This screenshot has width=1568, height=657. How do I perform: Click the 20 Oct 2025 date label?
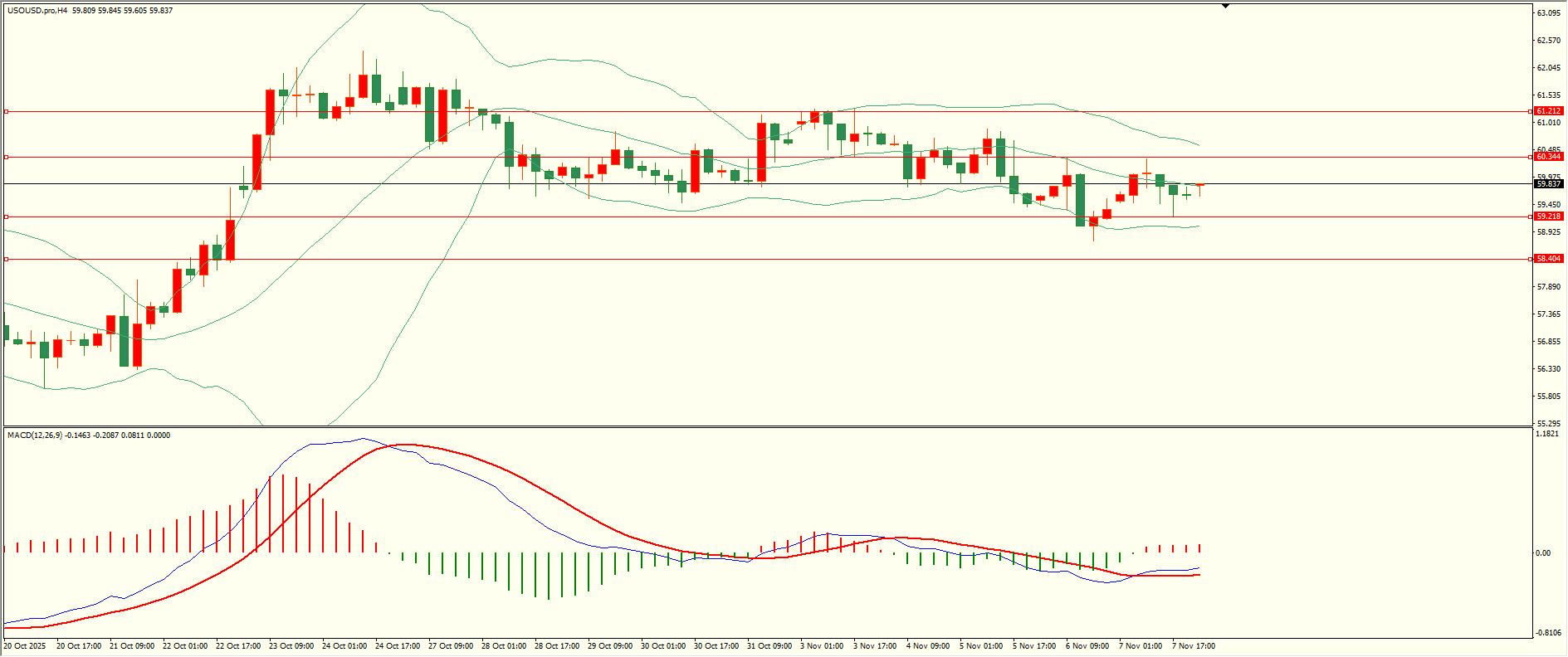point(26,646)
